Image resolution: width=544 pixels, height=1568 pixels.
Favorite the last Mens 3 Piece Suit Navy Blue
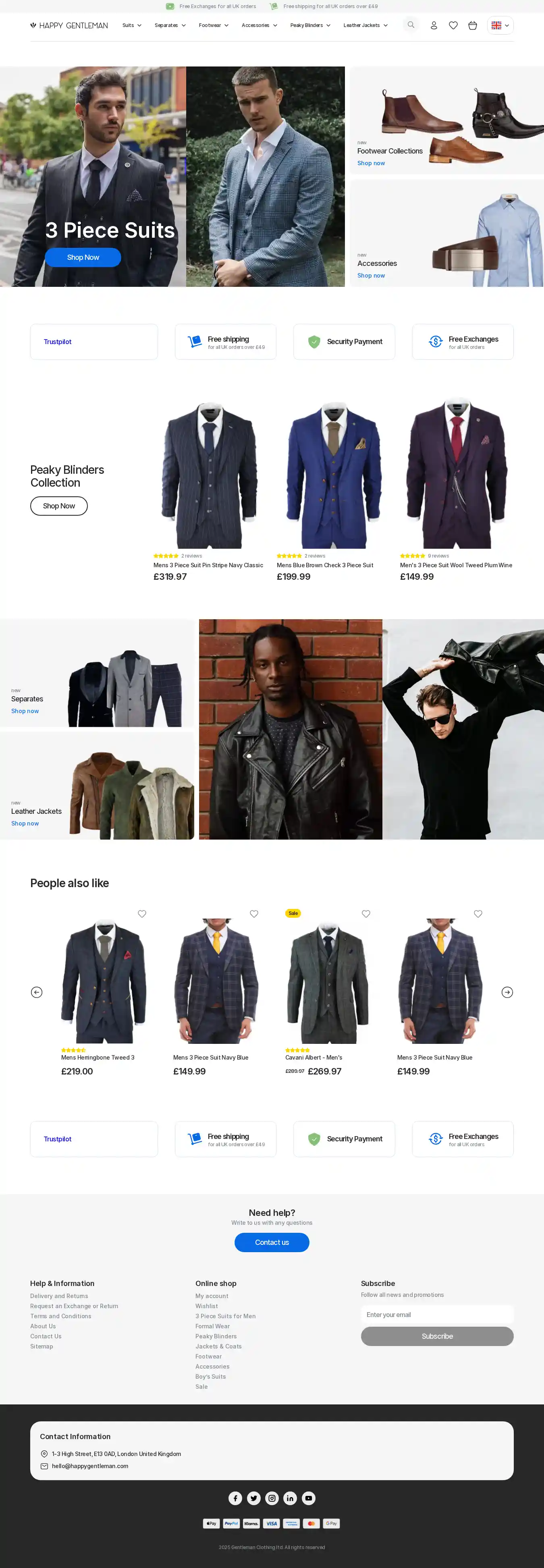[478, 914]
